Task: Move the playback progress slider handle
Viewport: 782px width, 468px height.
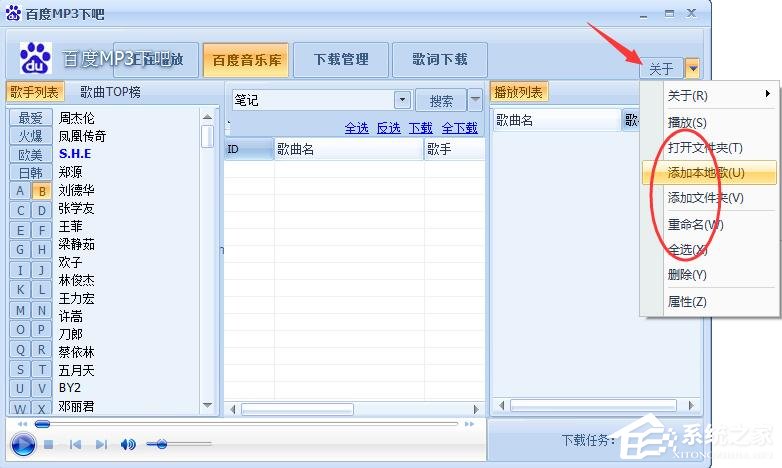Action: pyautogui.click(x=42, y=424)
